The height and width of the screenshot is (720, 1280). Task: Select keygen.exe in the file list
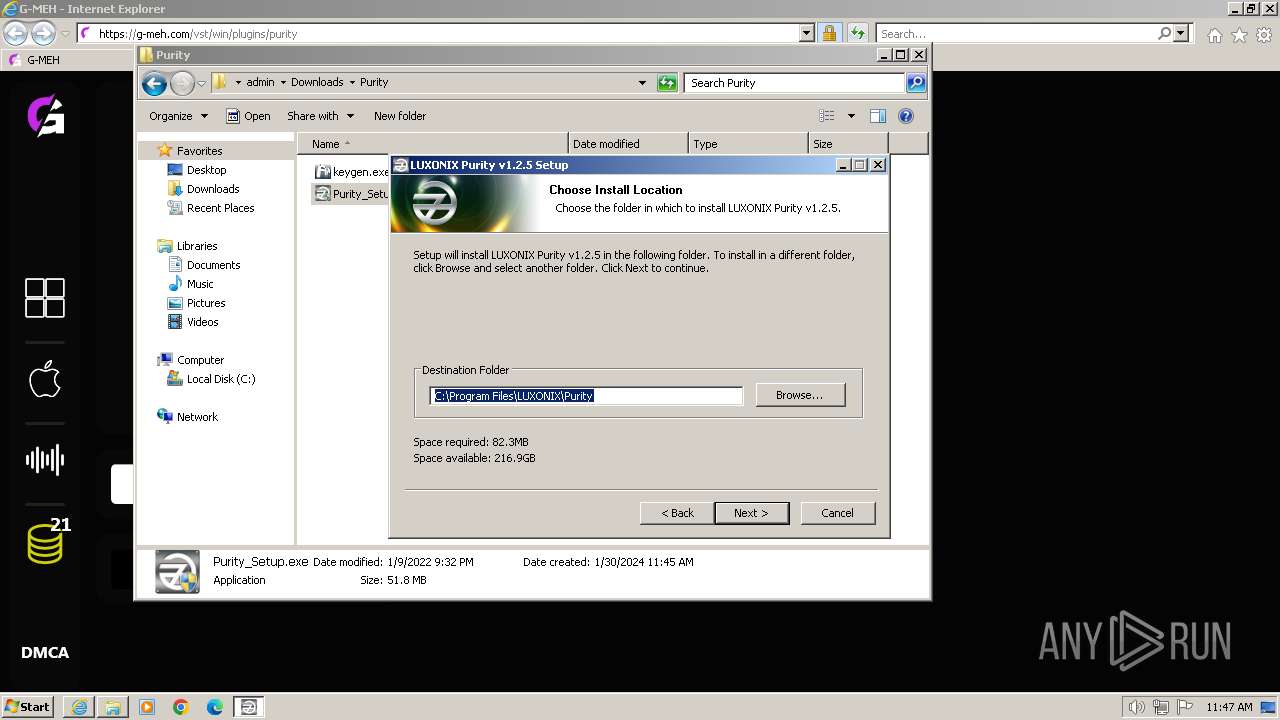(352, 172)
